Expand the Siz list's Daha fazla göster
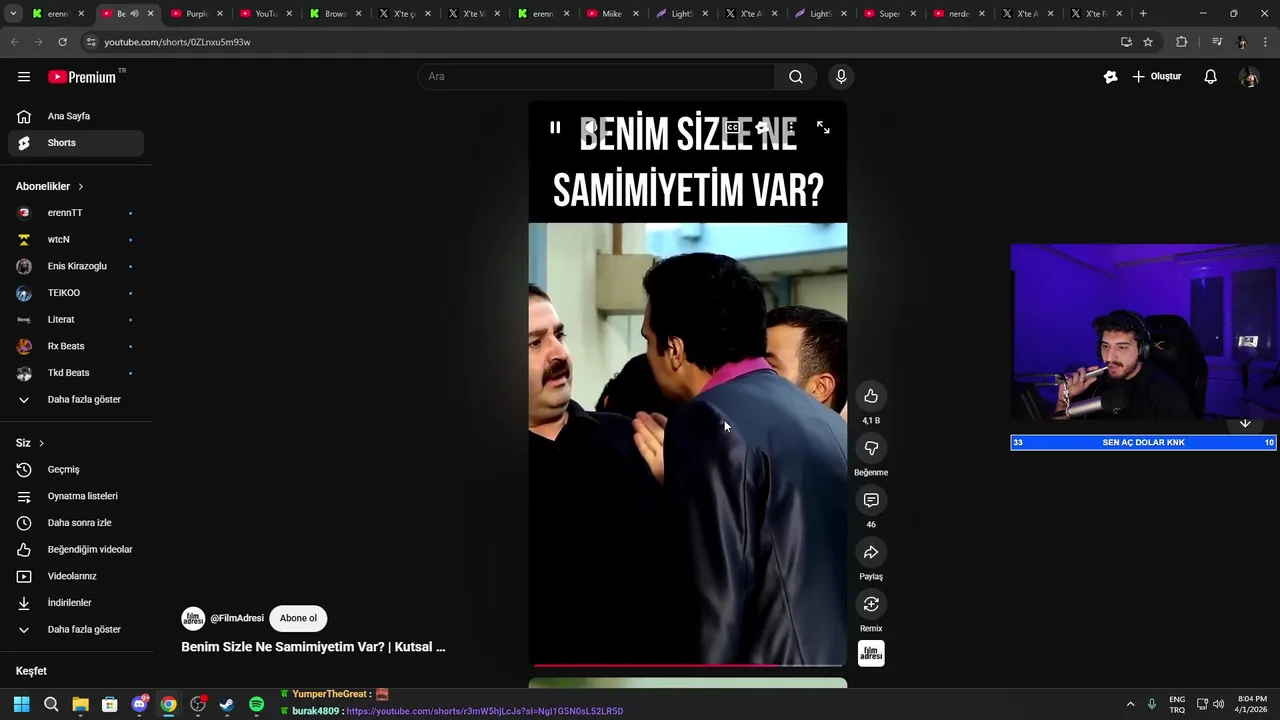The image size is (1280, 720). [76, 630]
